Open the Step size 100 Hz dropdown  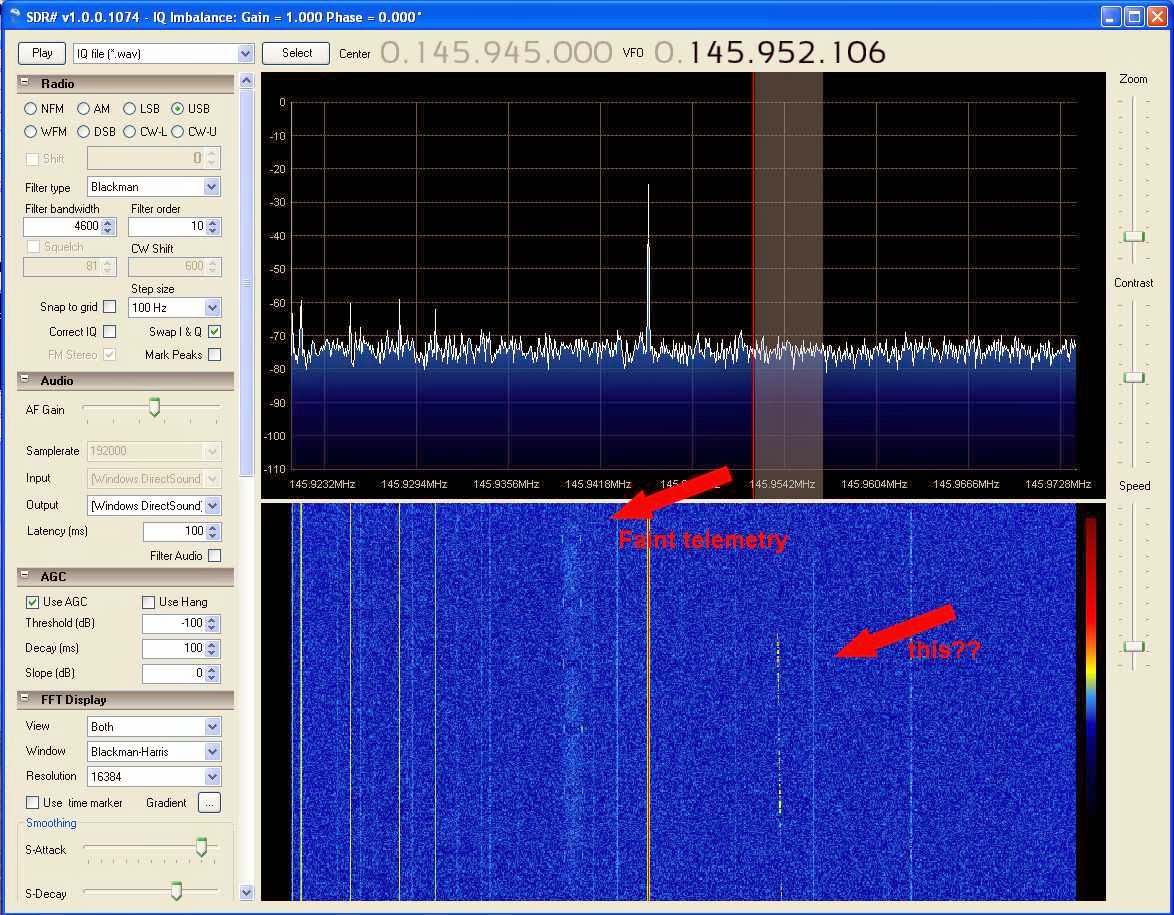[x=211, y=308]
